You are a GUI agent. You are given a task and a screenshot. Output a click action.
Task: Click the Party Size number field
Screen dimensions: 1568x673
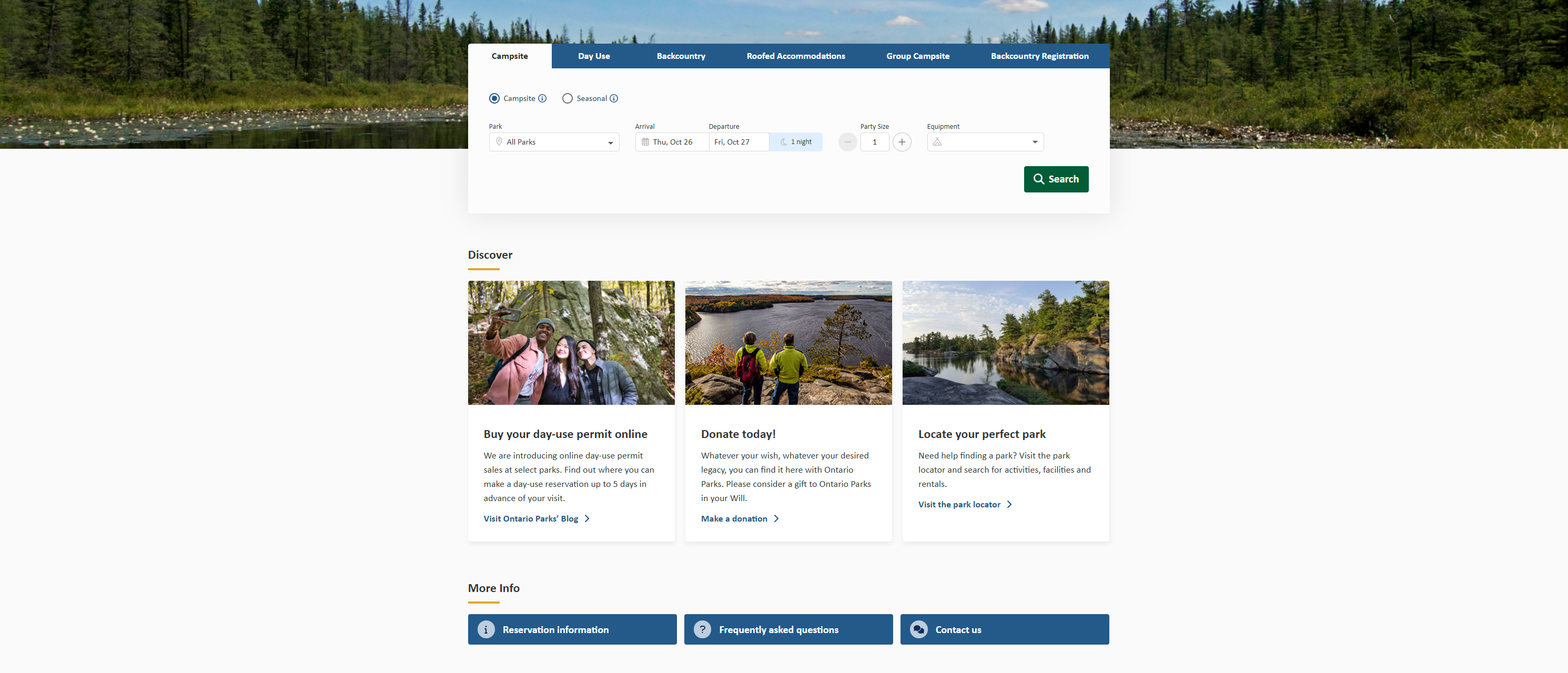pos(874,142)
